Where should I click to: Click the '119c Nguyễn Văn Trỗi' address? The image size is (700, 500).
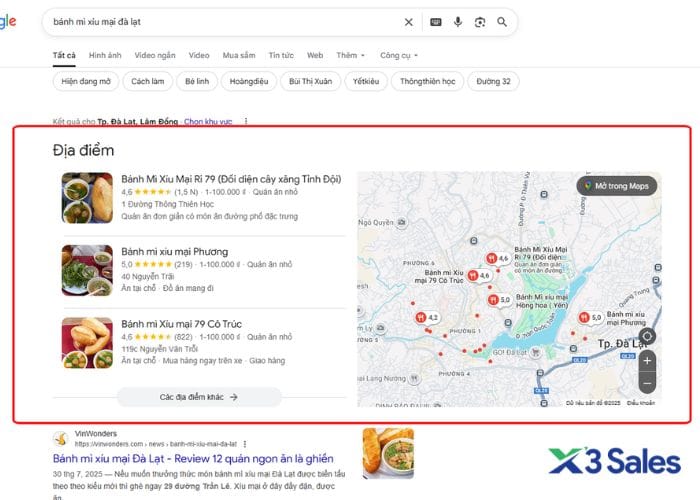159,349
